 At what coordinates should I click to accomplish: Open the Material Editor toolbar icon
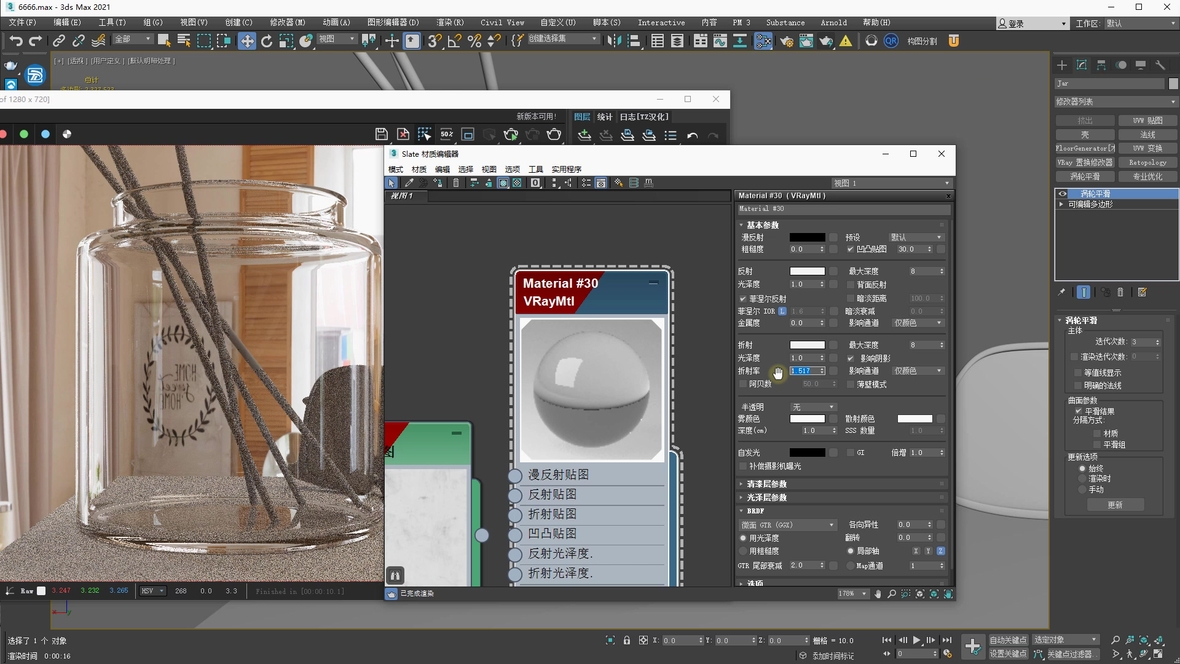click(763, 41)
